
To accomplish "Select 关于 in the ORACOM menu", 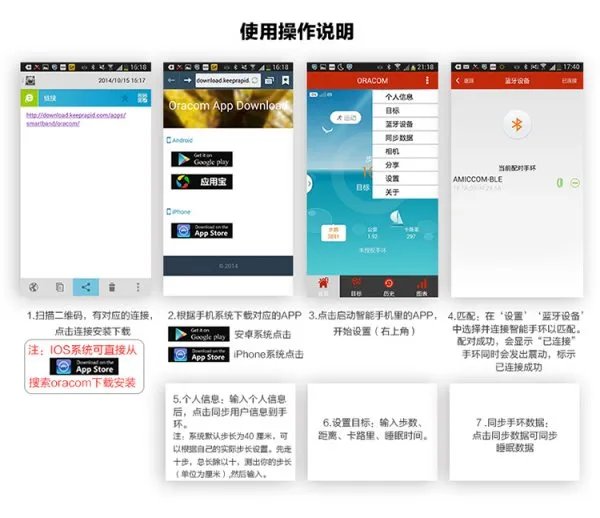I will click(x=405, y=192).
